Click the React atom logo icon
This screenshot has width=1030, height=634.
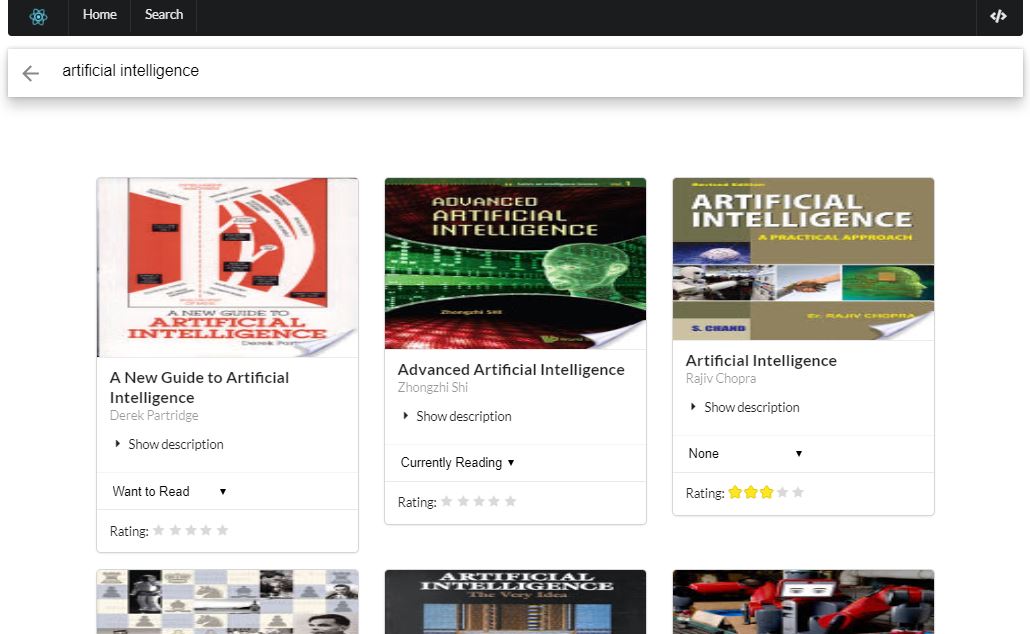coord(38,16)
